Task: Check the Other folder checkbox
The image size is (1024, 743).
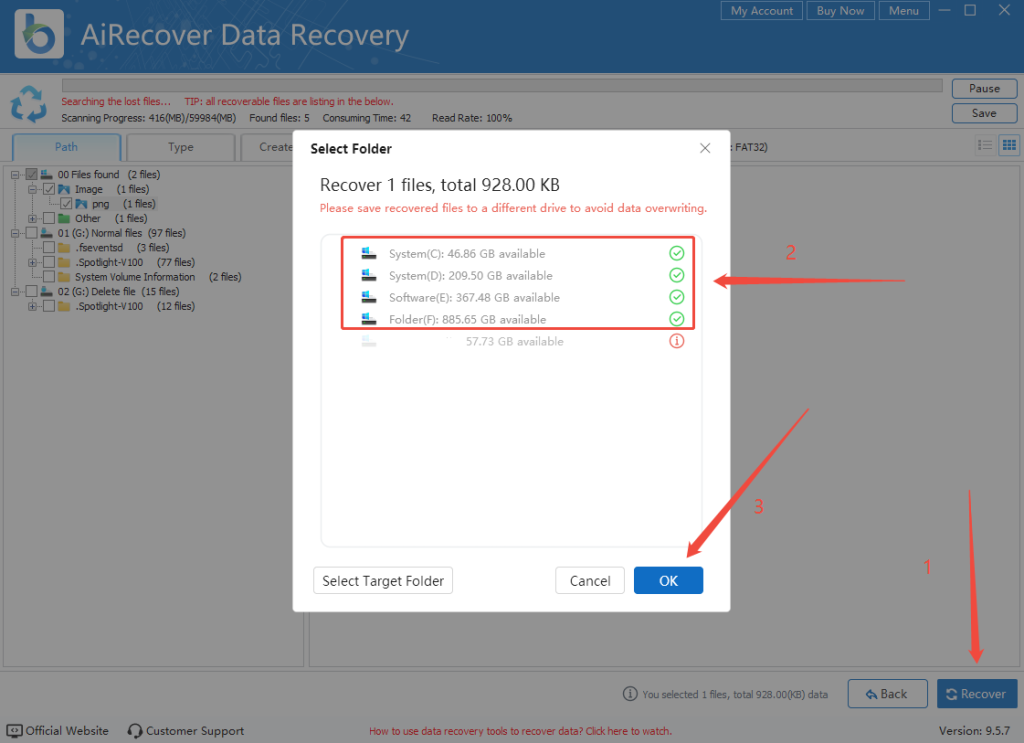Action: coord(48,218)
